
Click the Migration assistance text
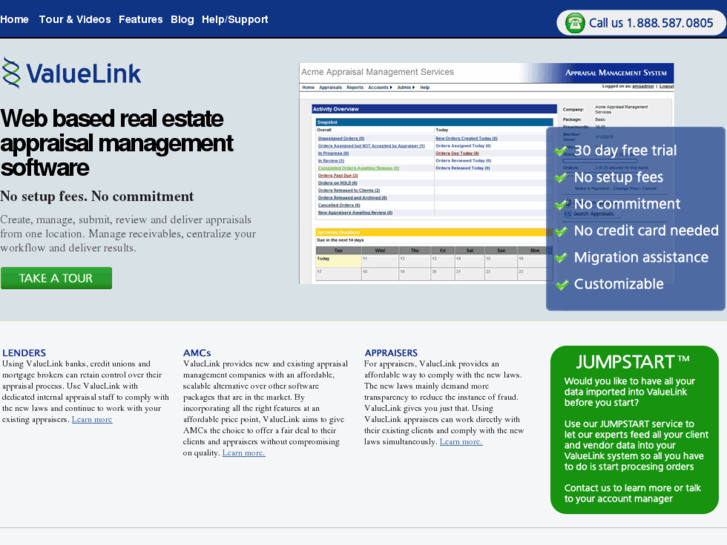coord(641,257)
